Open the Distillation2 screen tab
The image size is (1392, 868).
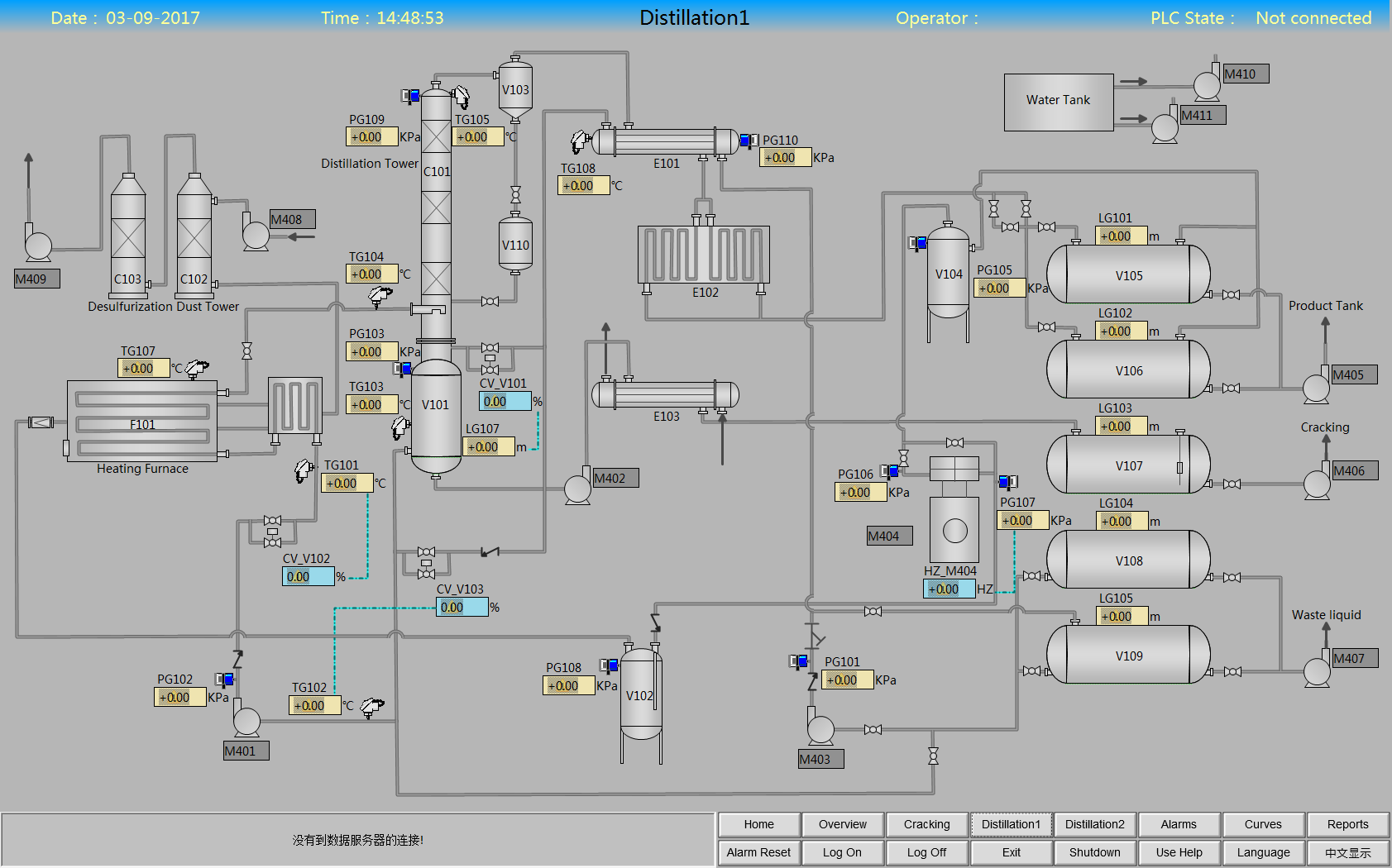(1094, 824)
